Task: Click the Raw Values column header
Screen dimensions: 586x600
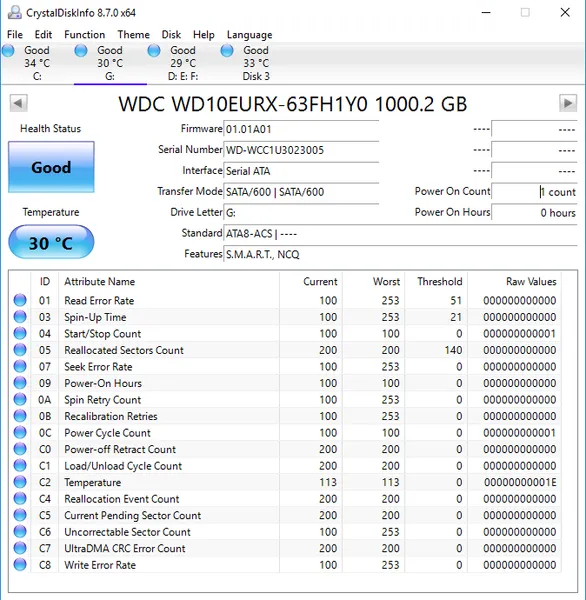Action: coord(514,282)
